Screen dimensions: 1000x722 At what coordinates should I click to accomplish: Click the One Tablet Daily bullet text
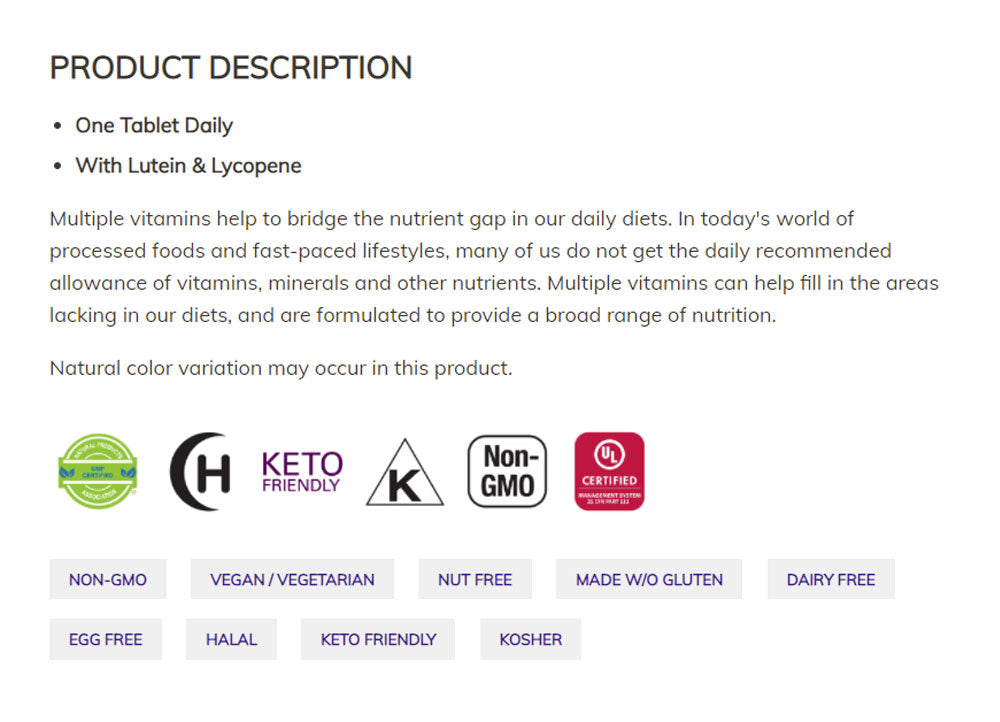click(154, 126)
